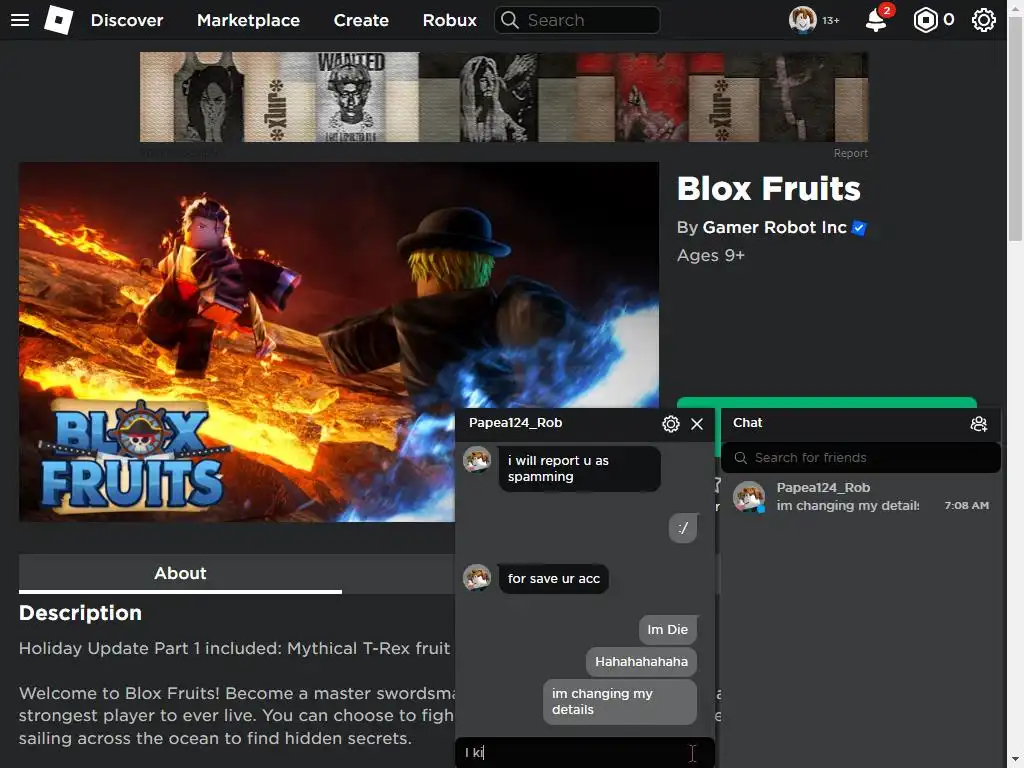Image resolution: width=1024 pixels, height=768 pixels.
Task: Open the Robux page
Action: pos(449,20)
